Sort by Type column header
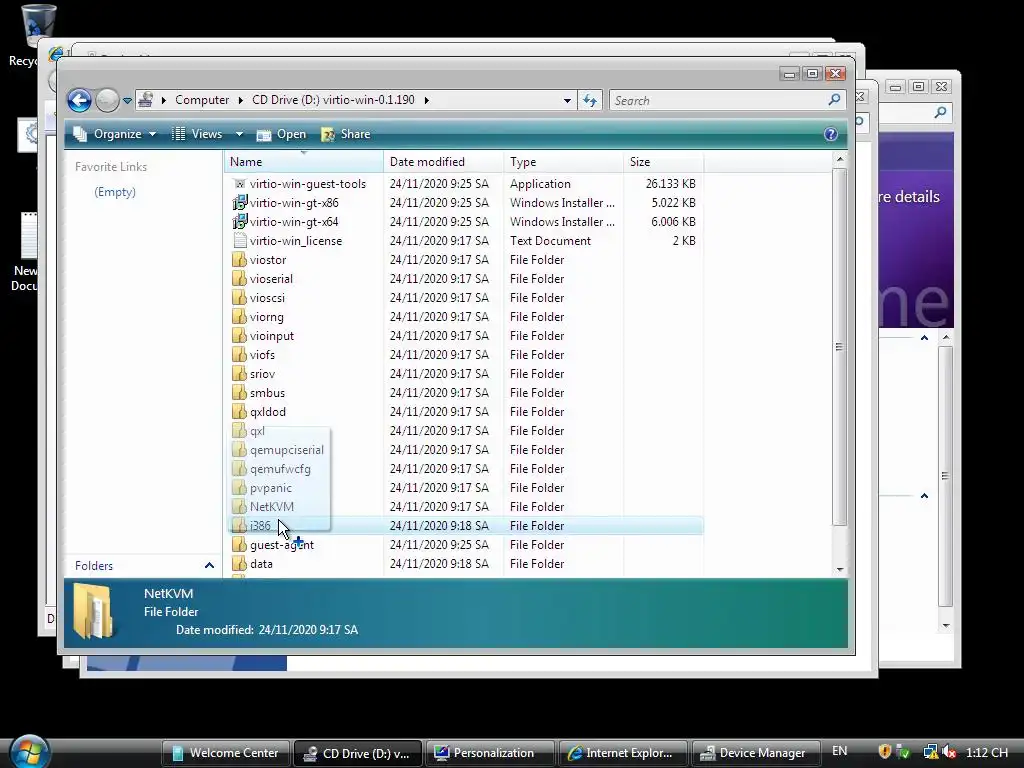Image resolution: width=1024 pixels, height=768 pixels. [x=564, y=161]
